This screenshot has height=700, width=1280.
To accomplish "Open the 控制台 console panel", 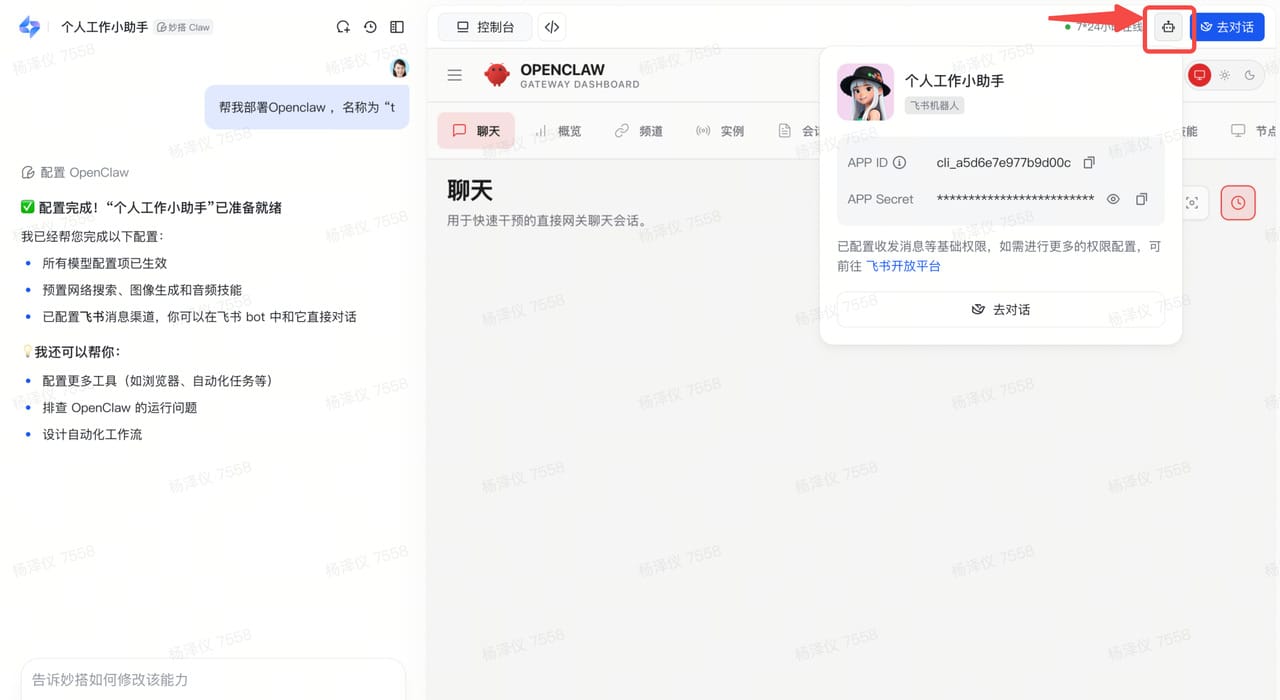I will pyautogui.click(x=484, y=27).
